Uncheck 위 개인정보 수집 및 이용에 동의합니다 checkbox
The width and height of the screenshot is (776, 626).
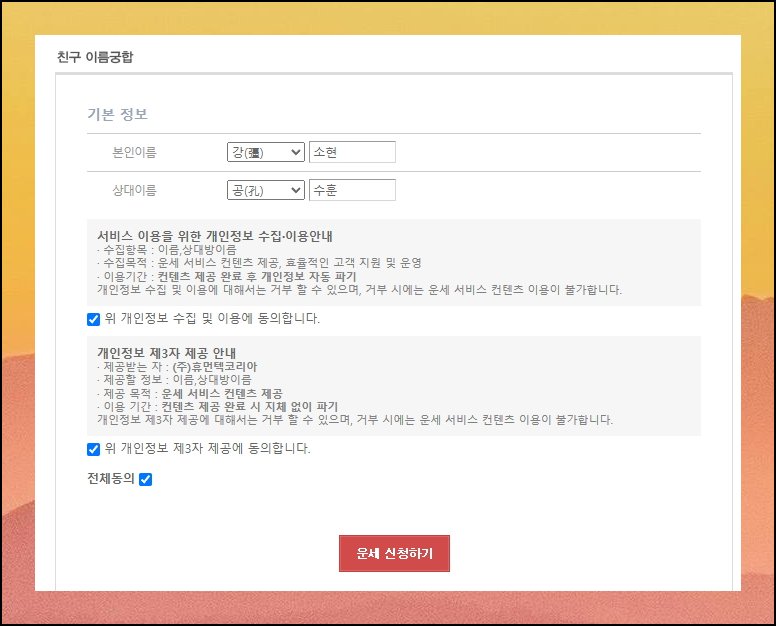(x=94, y=319)
